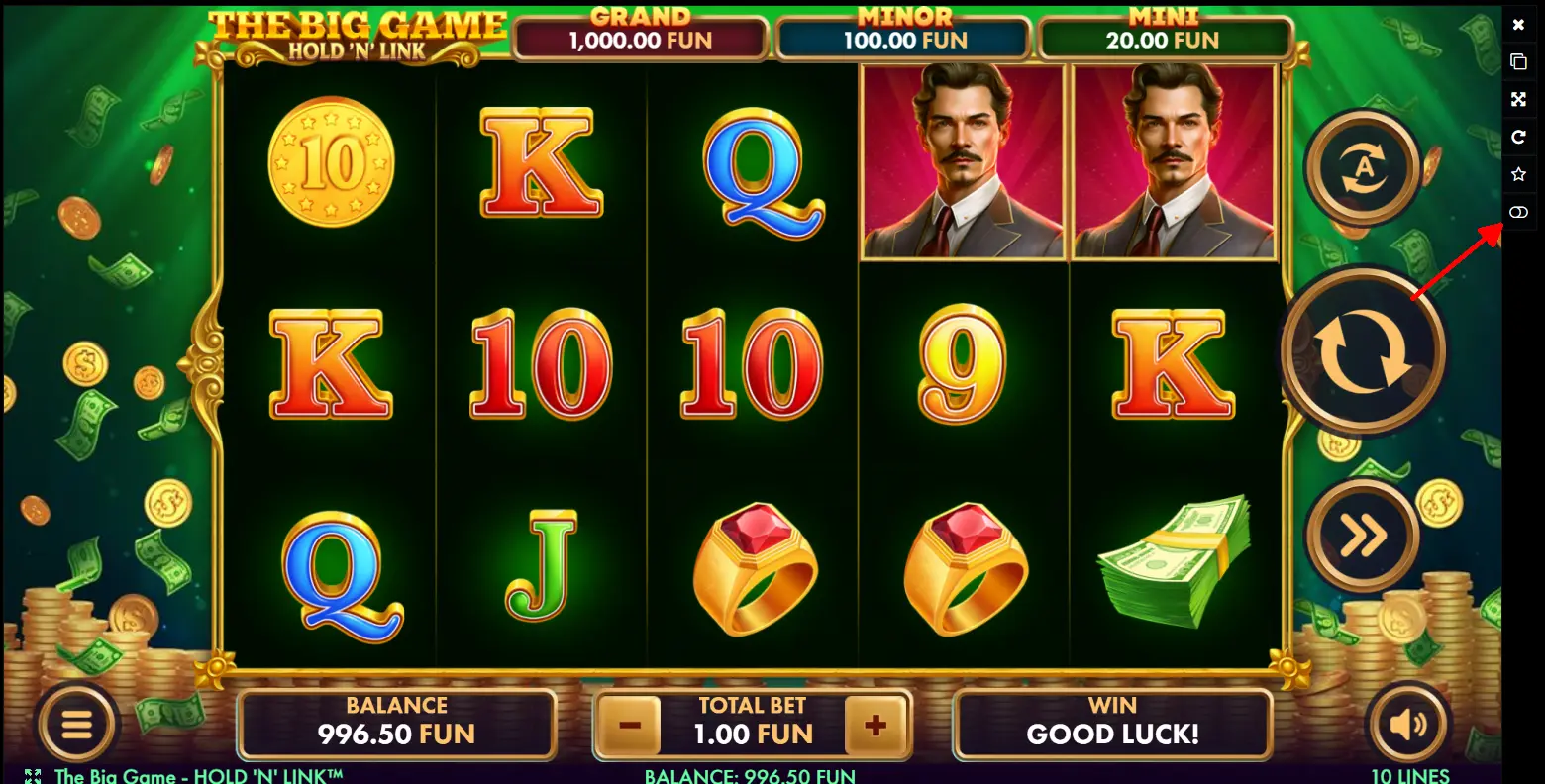The width and height of the screenshot is (1545, 784).
Task: Close the game with sidebar X icon
Action: [1518, 25]
